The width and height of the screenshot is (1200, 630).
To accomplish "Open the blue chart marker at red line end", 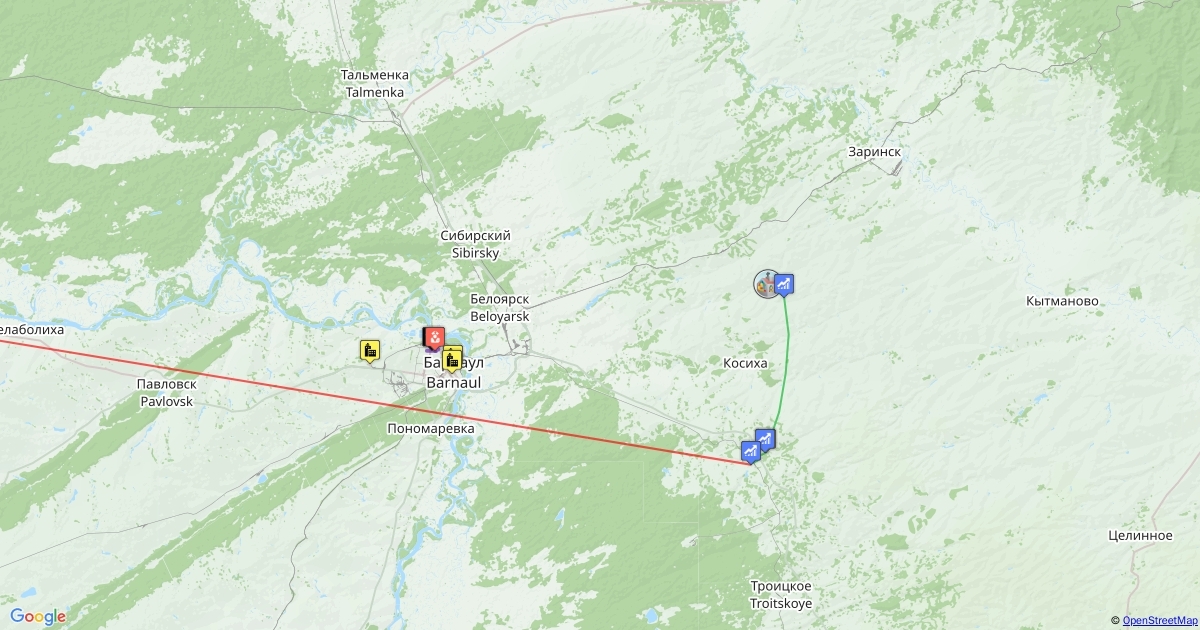I will (x=750, y=452).
